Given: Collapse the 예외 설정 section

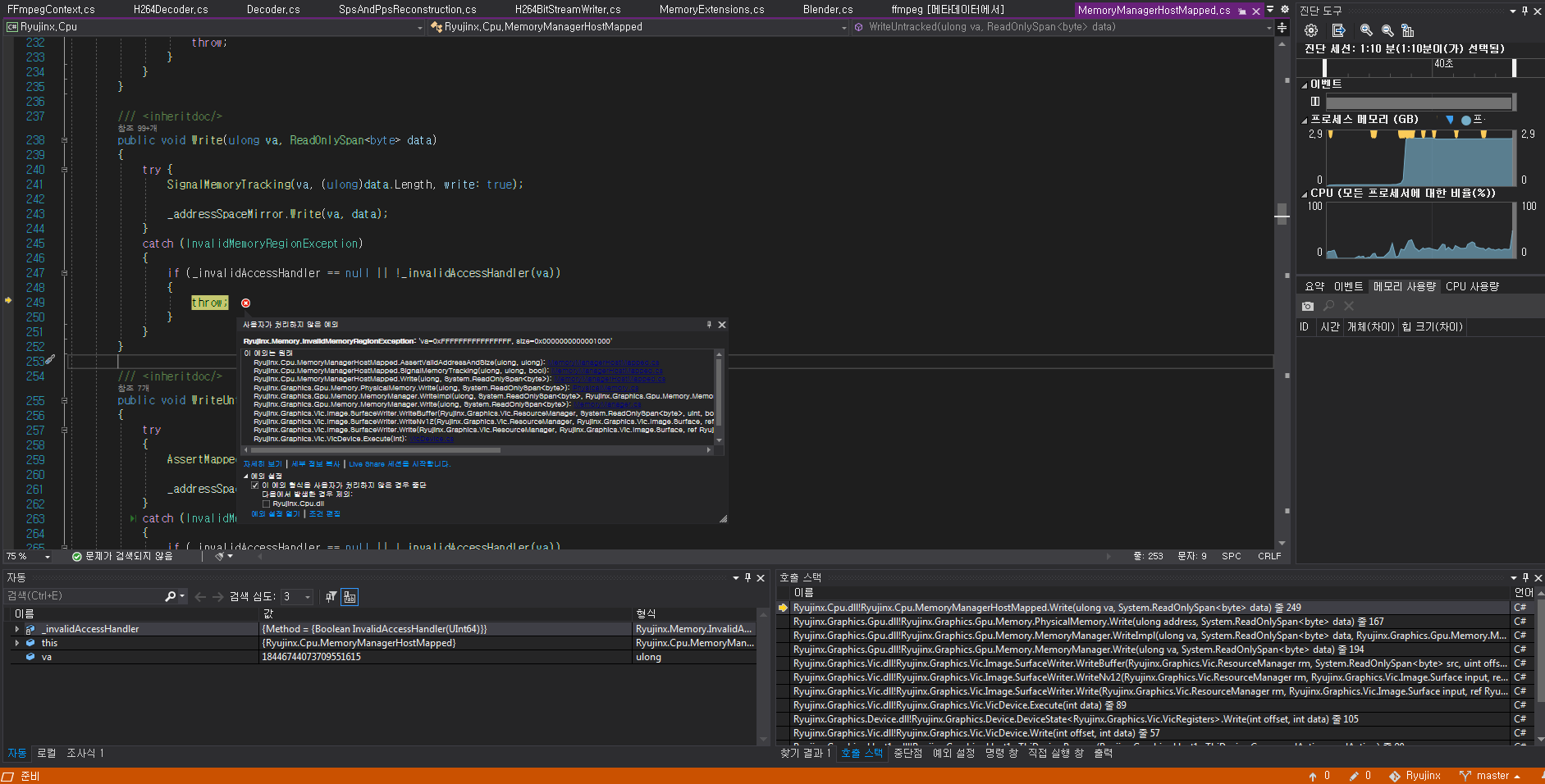Looking at the screenshot, I should [x=244, y=476].
